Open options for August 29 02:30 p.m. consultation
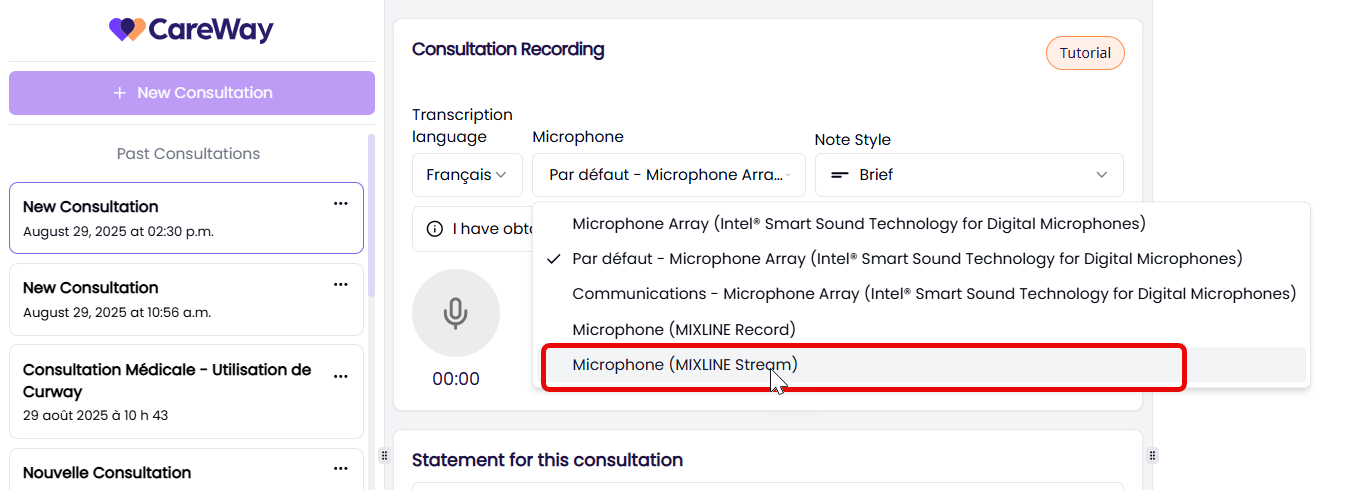Screen dimensions: 1362x490 click(341, 204)
